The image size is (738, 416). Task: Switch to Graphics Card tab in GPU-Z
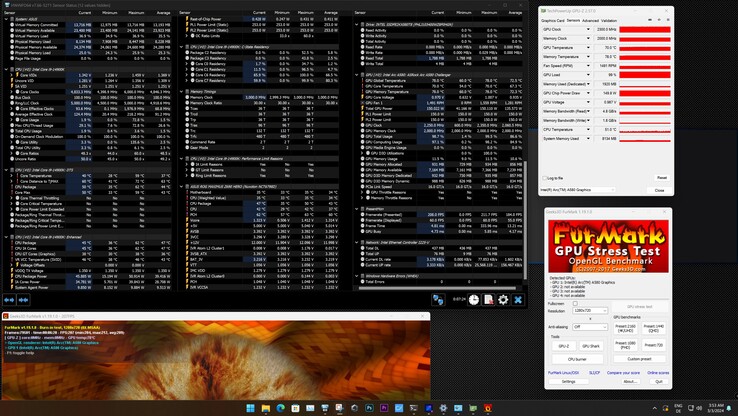553,21
